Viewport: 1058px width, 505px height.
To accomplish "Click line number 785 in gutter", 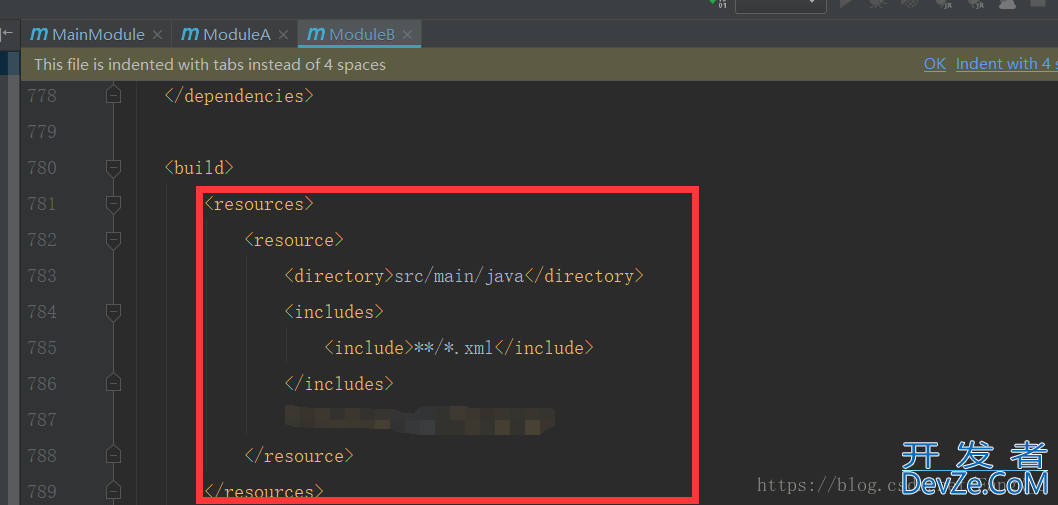I will tap(42, 348).
